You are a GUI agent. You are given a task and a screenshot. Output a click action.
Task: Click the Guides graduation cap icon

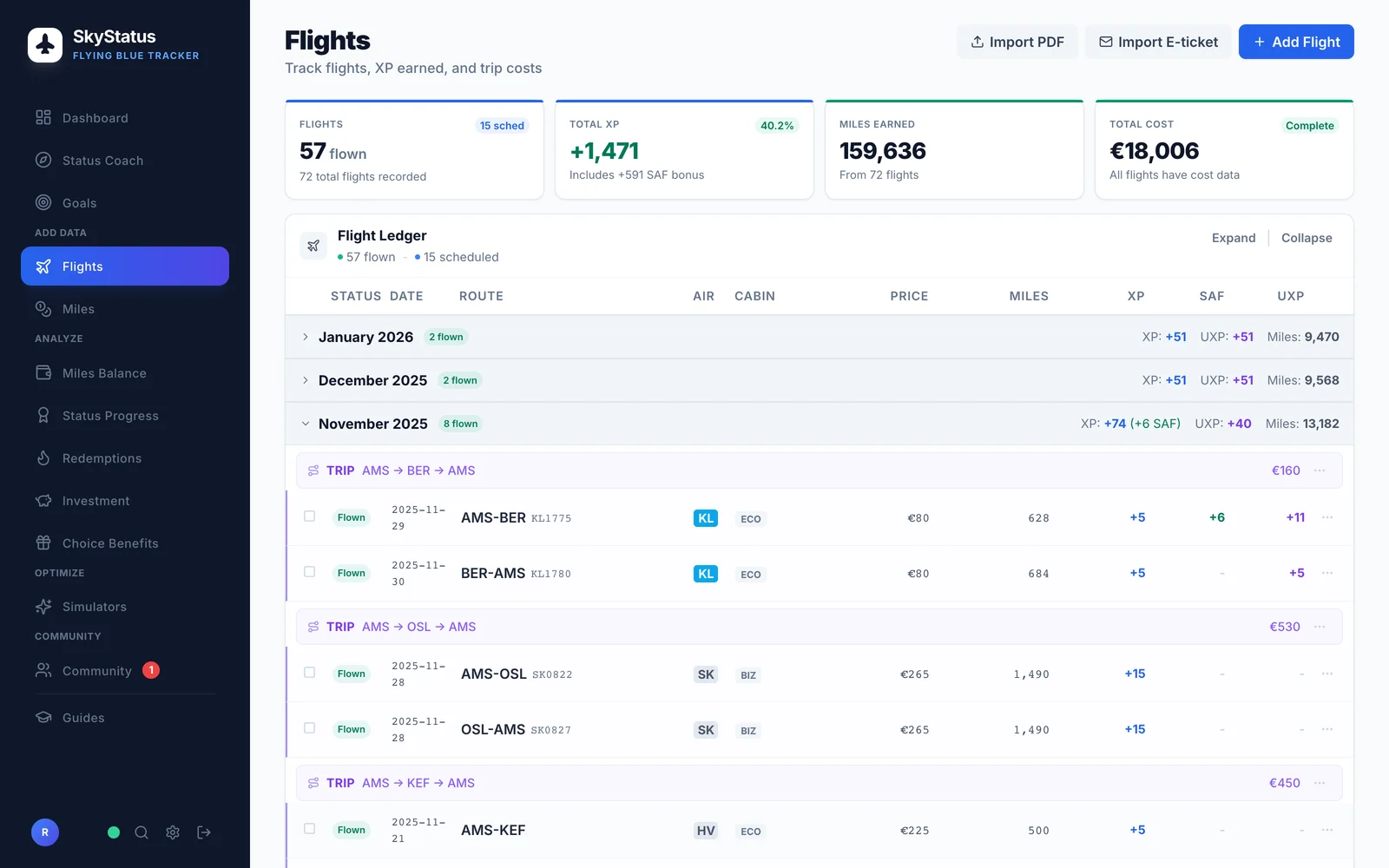[x=43, y=718]
